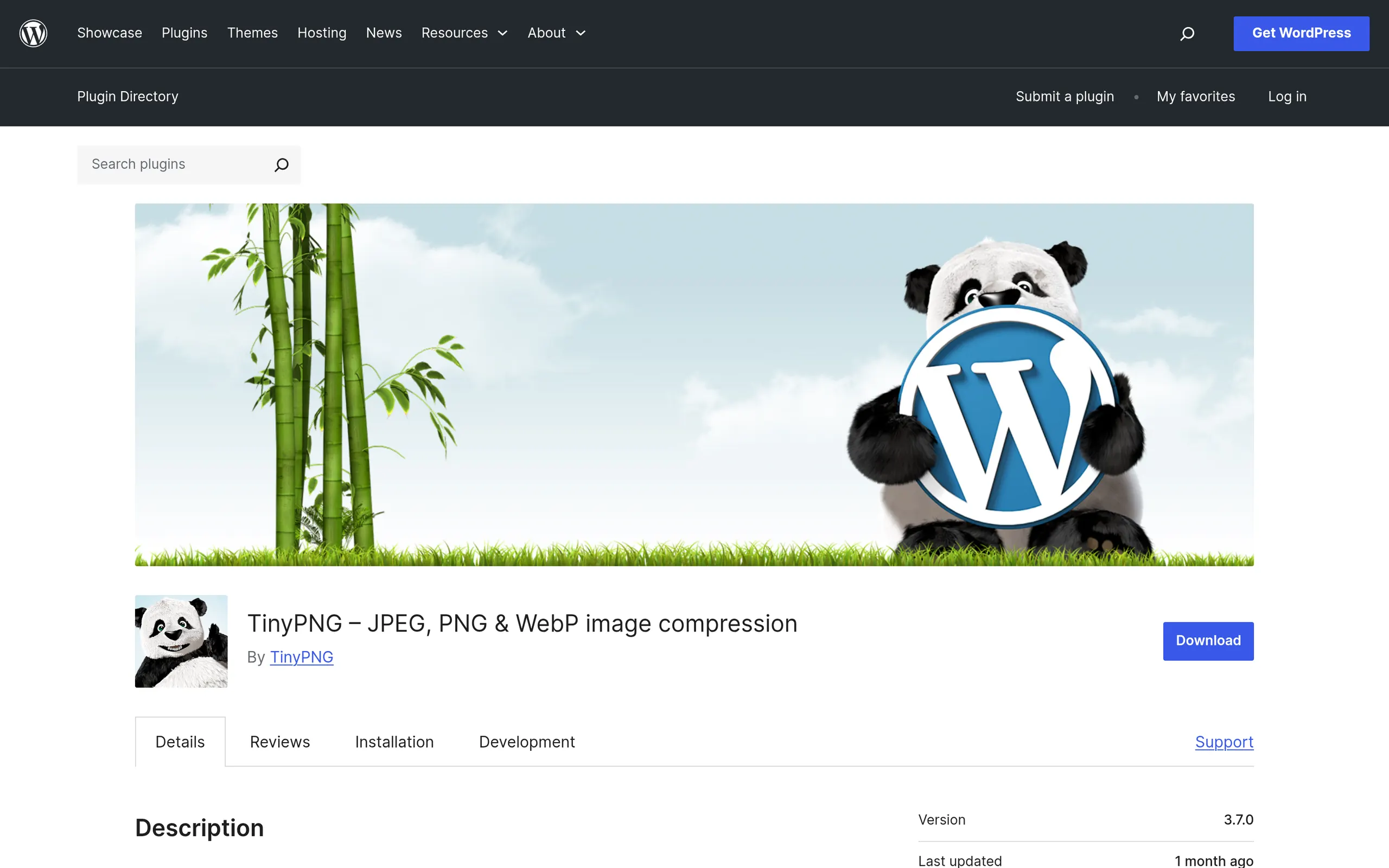Click the blue Download button
Screen dimensions: 1389x868
pos(1208,641)
